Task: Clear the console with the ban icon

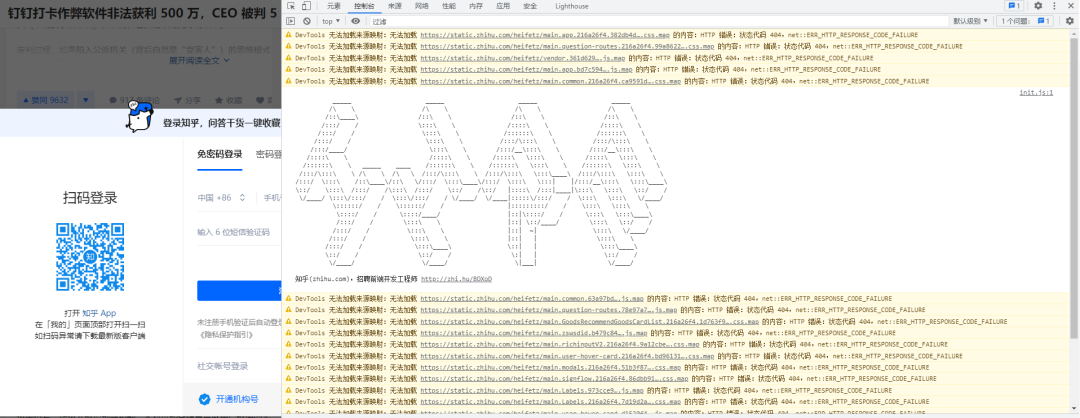Action: [x=307, y=21]
